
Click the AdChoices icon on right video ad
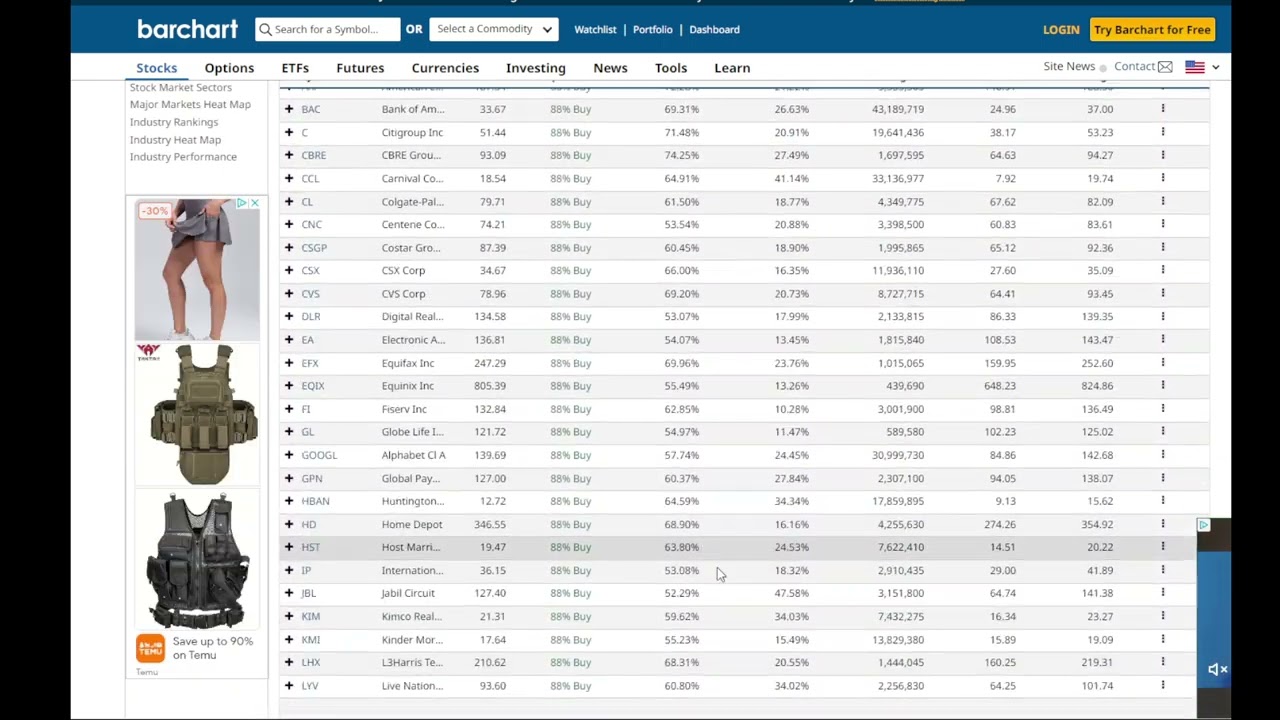point(1204,525)
